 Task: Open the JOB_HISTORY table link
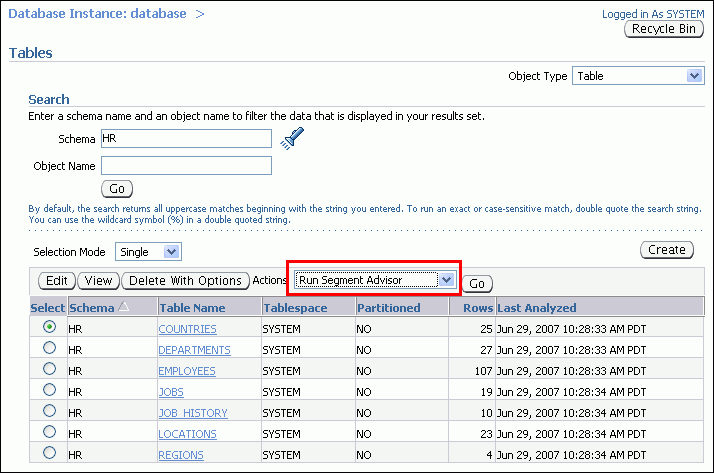coord(193,413)
